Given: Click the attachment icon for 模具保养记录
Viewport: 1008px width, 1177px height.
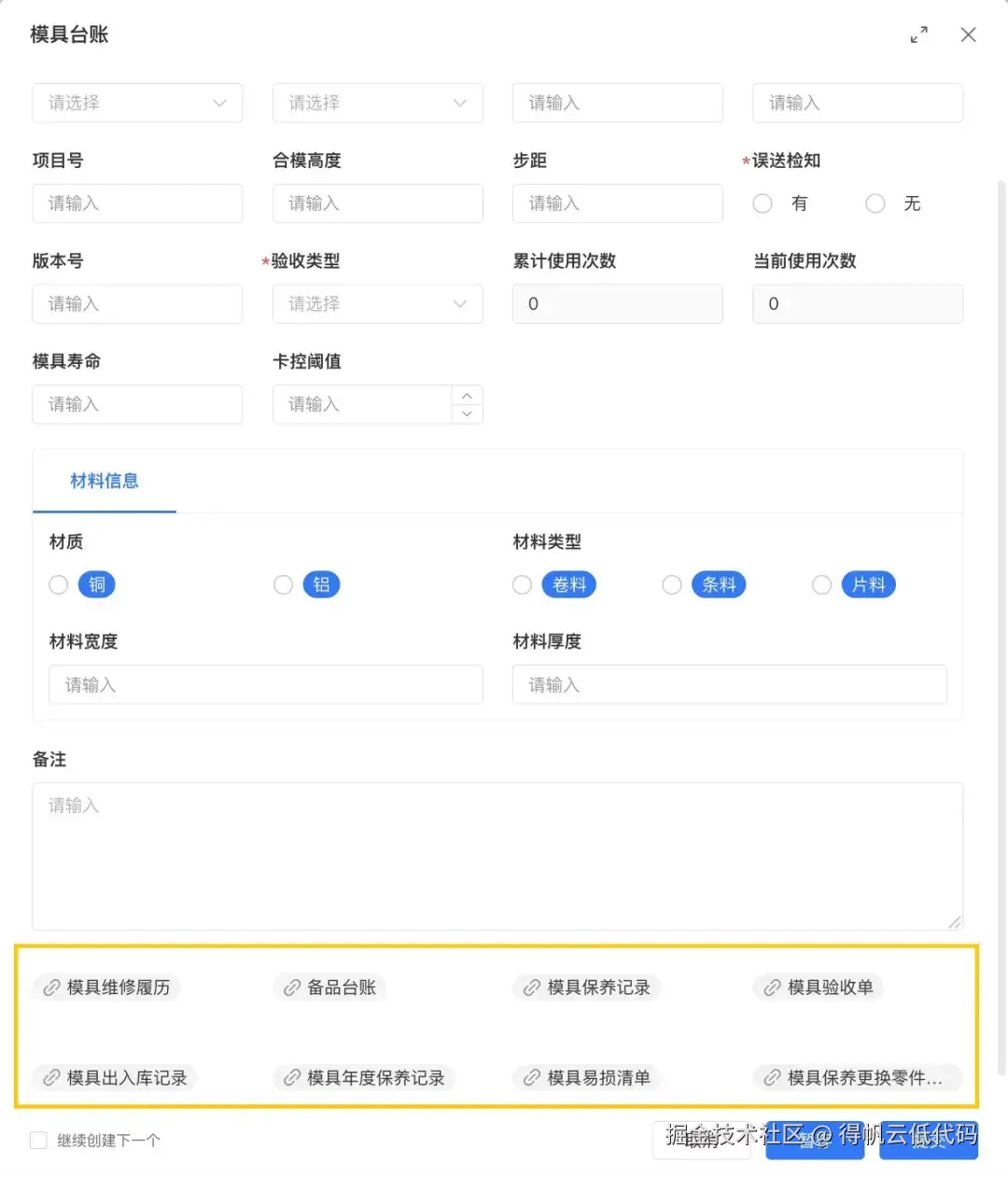Looking at the screenshot, I should (x=532, y=988).
